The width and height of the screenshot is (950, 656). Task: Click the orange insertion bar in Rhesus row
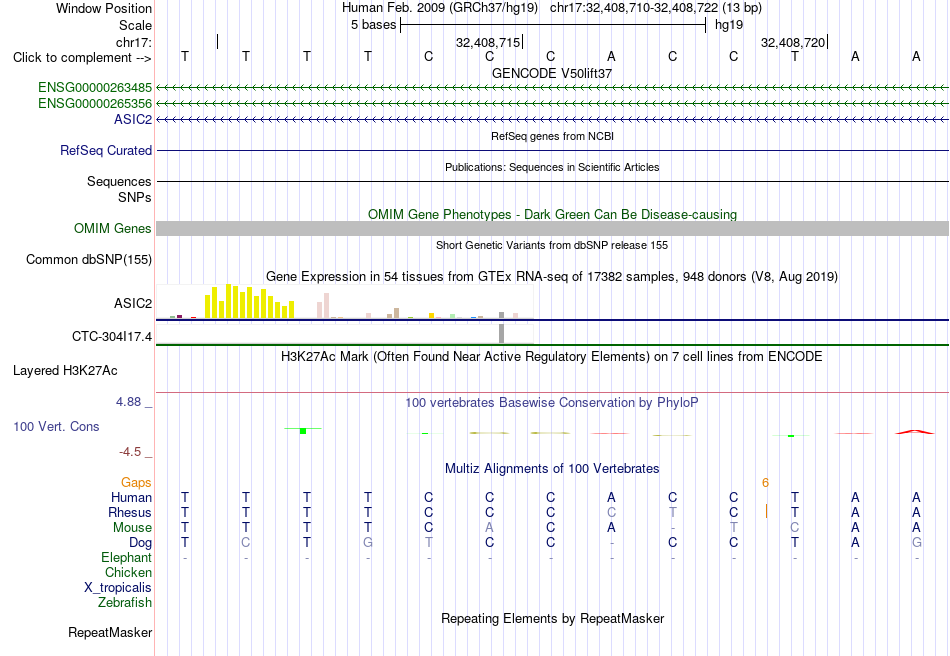pos(766,511)
